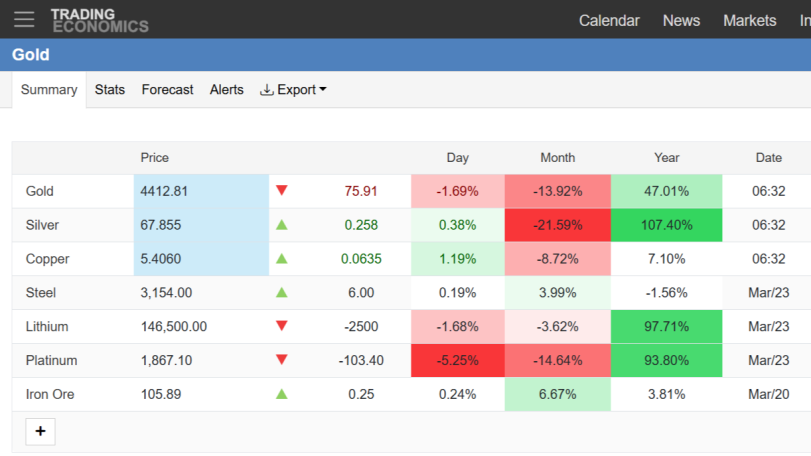
Task: Open the Platinum commodity link
Action: (x=51, y=360)
